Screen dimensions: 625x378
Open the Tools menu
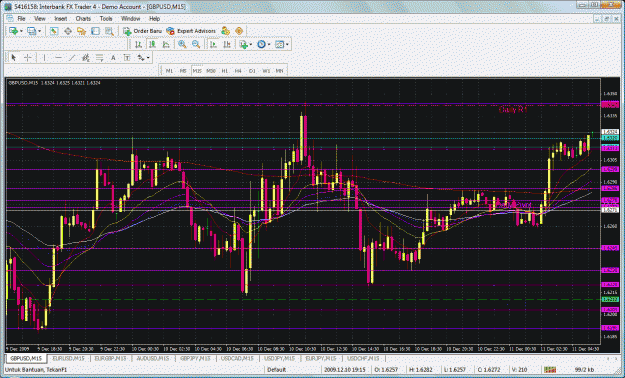click(106, 18)
